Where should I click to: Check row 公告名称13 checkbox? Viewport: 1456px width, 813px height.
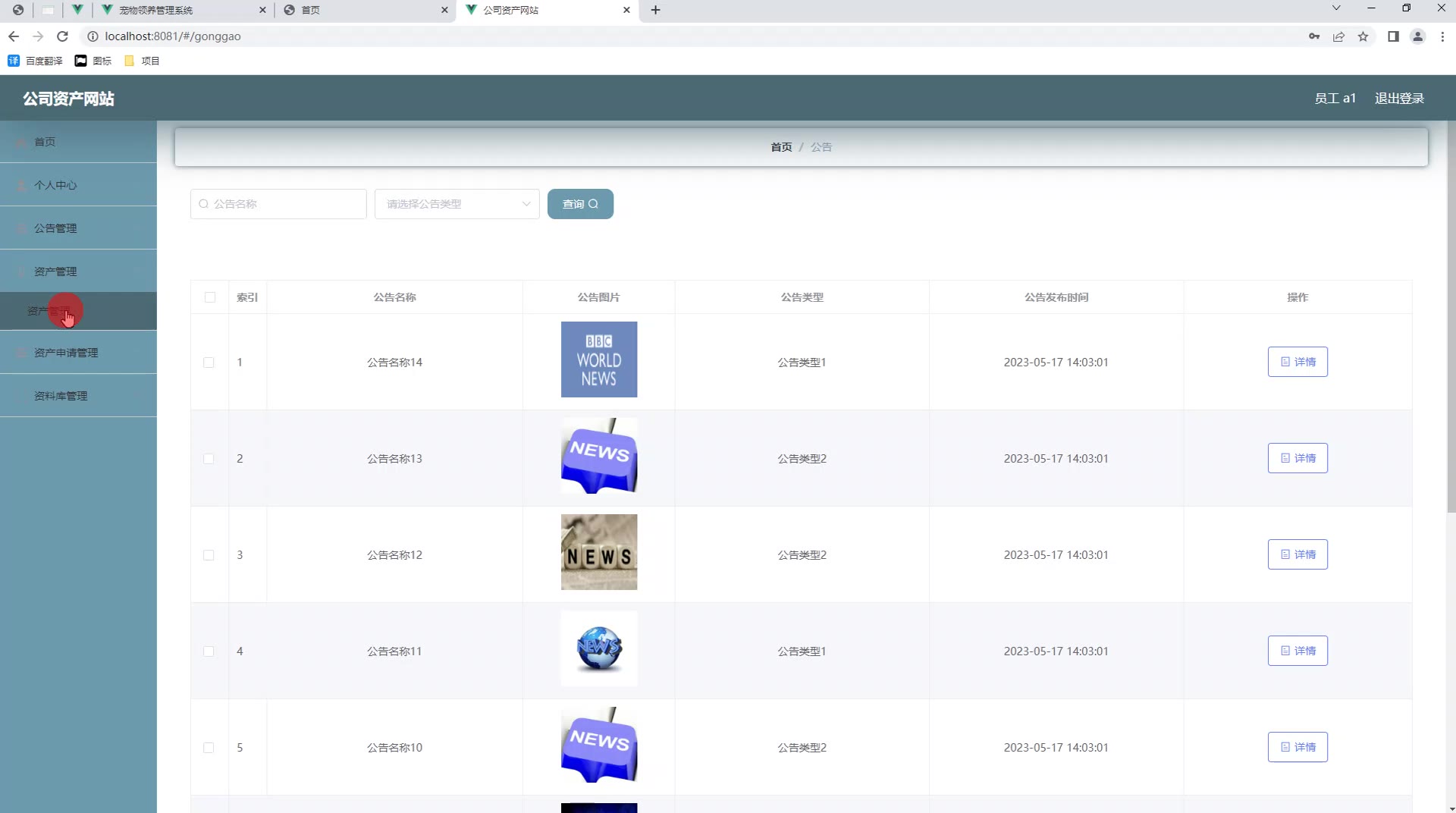pyautogui.click(x=209, y=459)
